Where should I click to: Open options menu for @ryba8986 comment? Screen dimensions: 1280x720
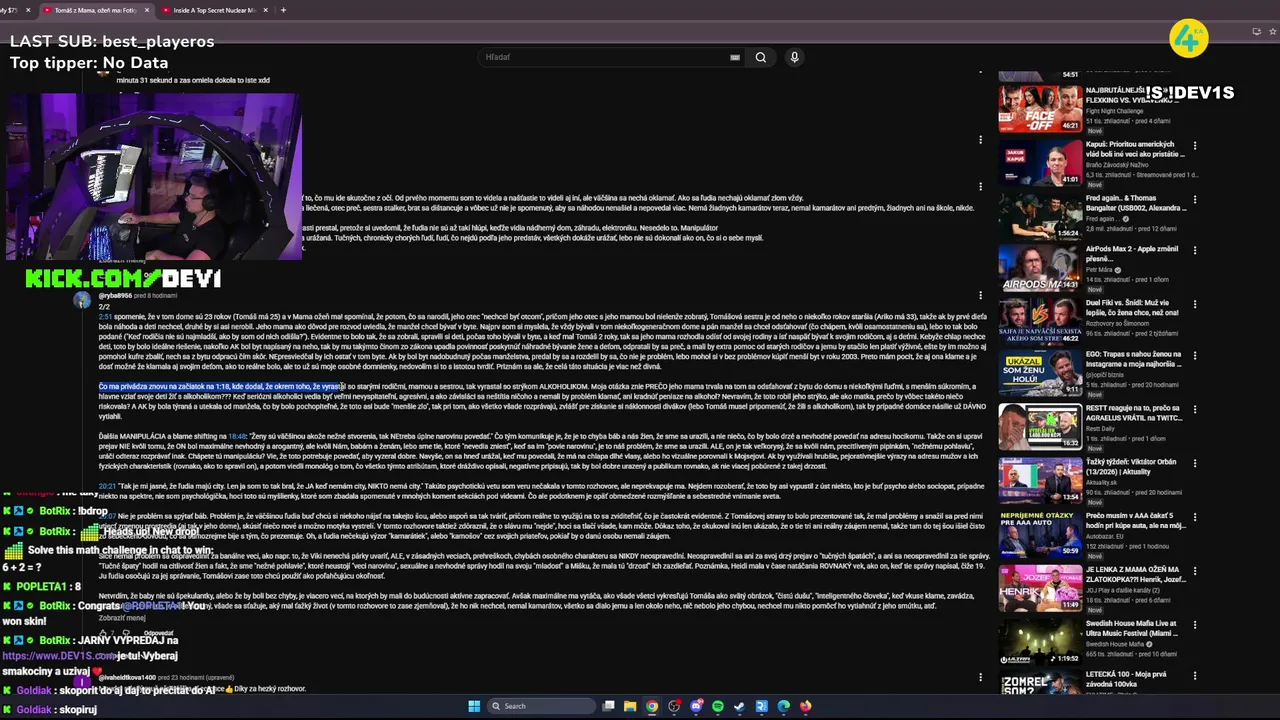tap(980, 295)
